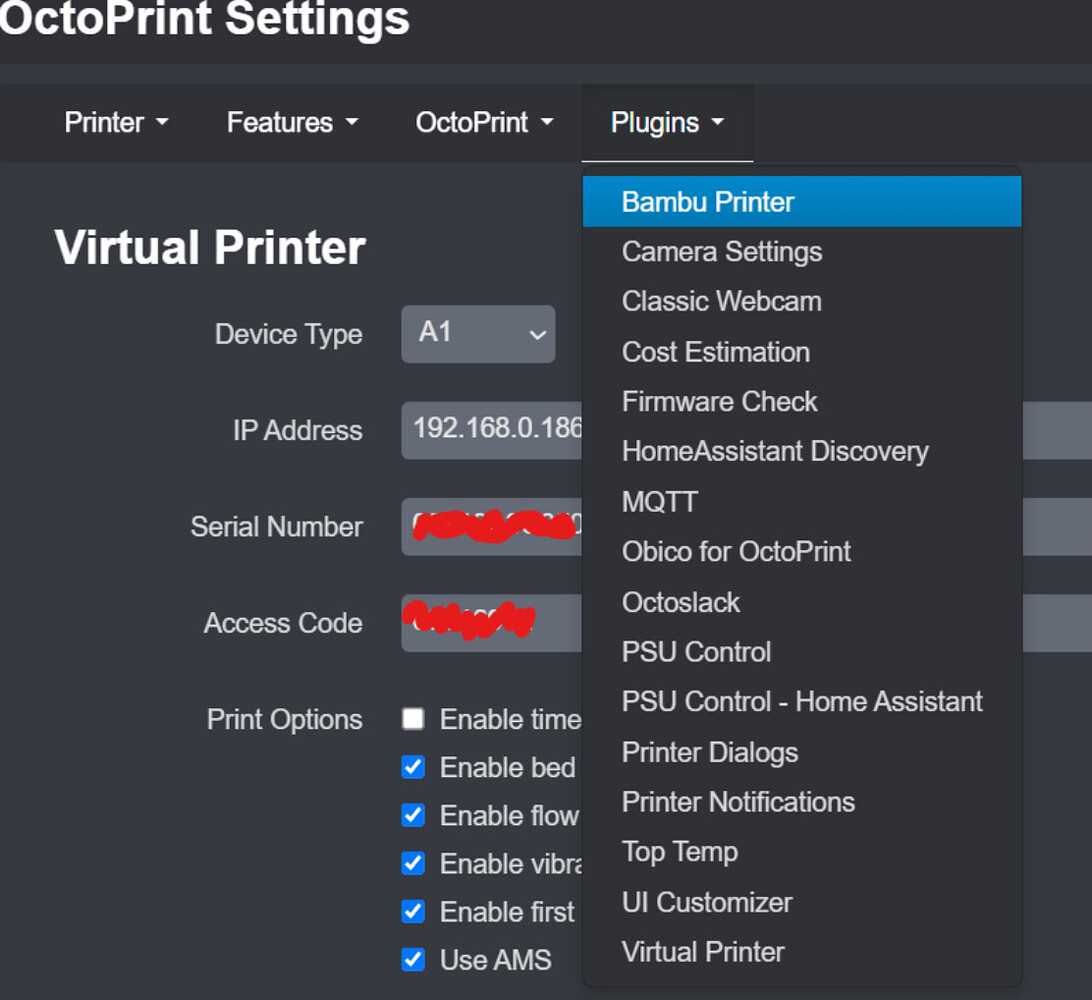The width and height of the screenshot is (1092, 1000).
Task: Open HomeAssistant Discovery settings
Action: point(775,451)
